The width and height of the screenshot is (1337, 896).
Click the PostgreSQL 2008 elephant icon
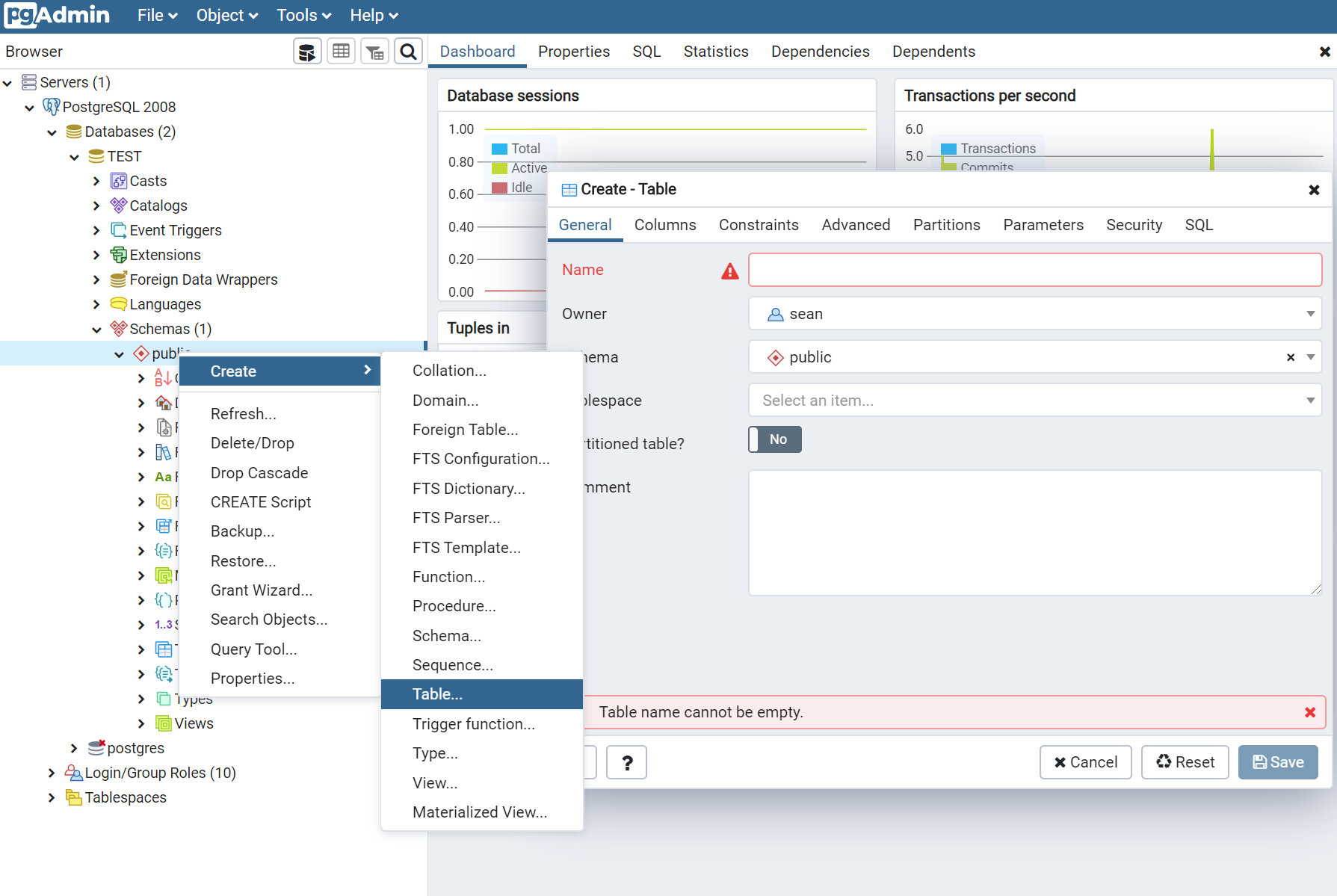(x=51, y=107)
